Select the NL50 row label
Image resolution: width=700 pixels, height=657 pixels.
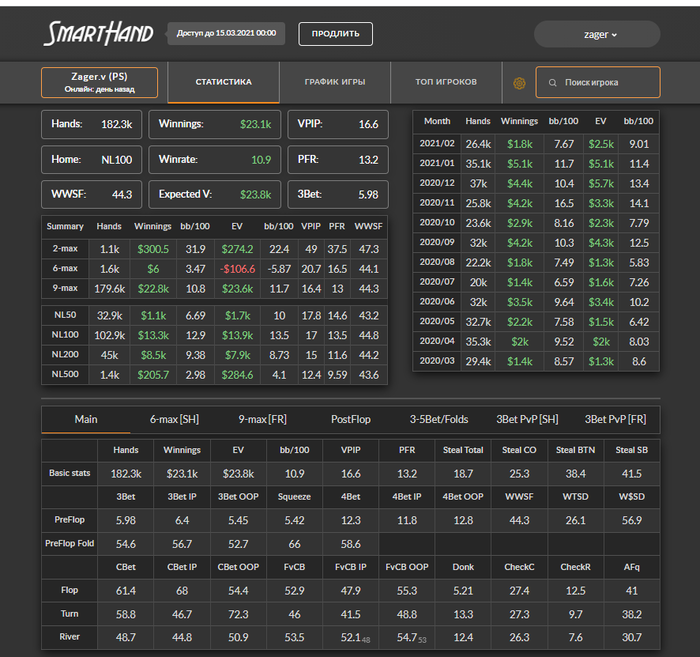65,315
